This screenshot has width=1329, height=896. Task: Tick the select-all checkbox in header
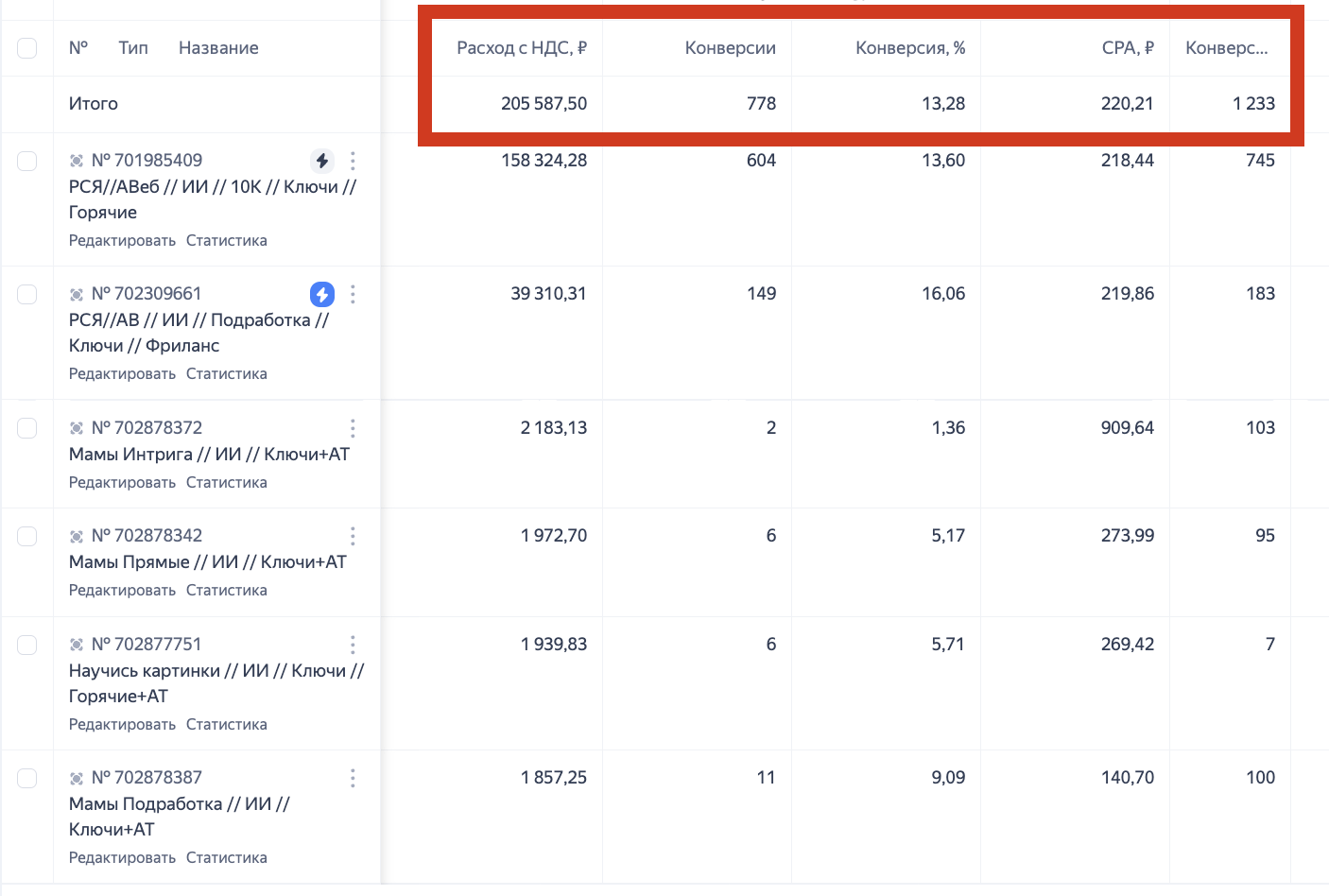27,48
